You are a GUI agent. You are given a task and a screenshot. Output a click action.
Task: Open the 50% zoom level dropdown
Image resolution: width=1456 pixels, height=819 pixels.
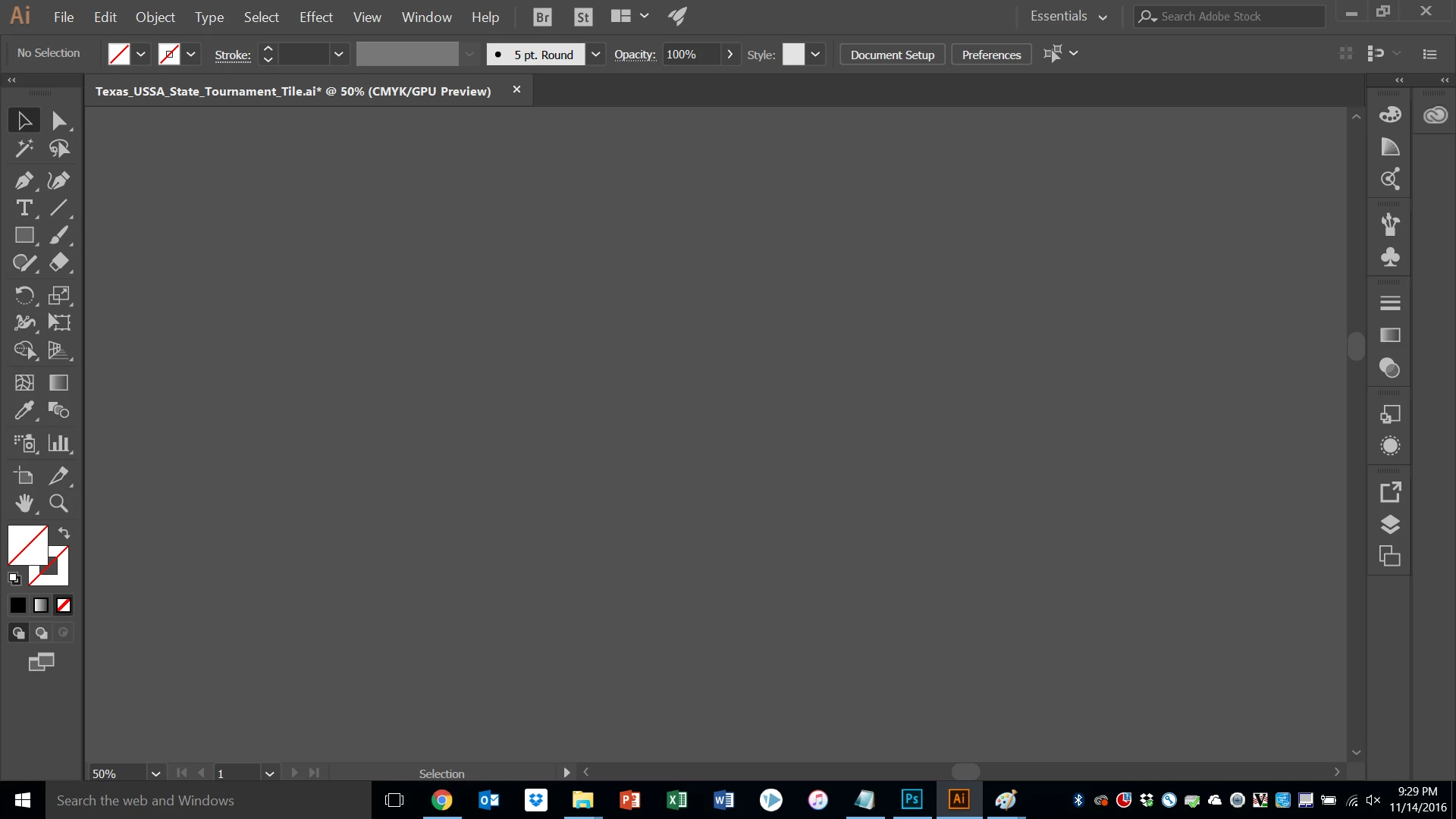pos(155,773)
